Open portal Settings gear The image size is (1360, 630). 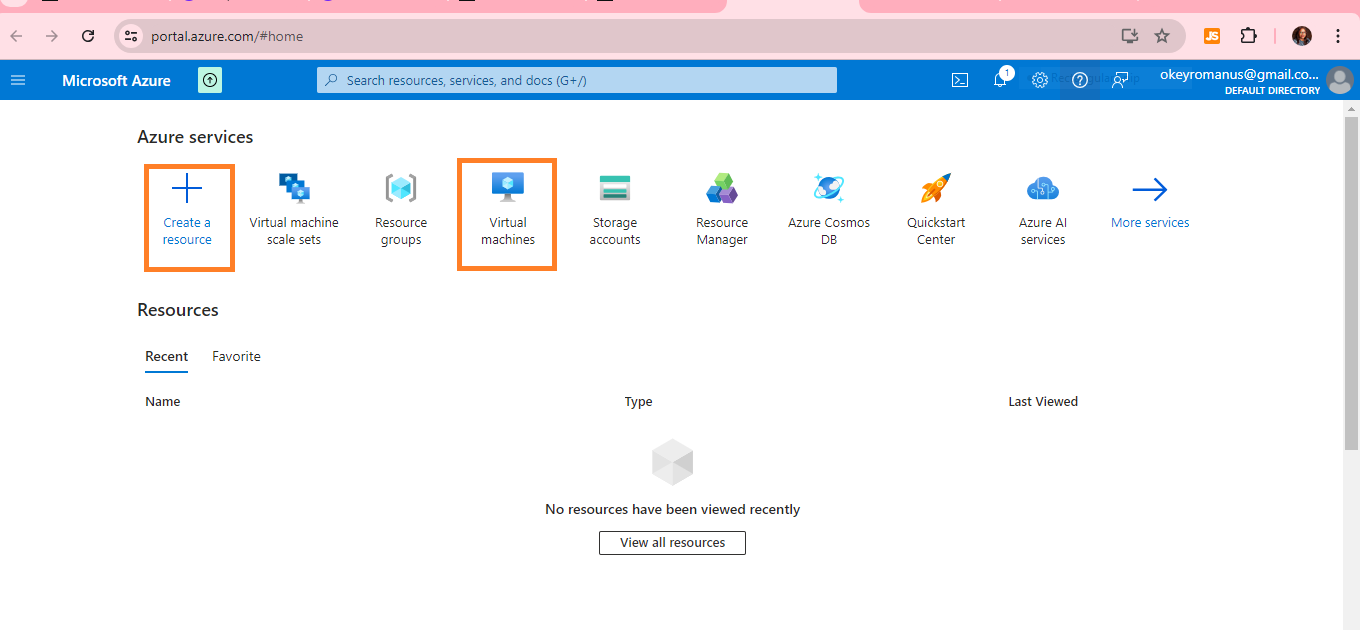[1040, 80]
